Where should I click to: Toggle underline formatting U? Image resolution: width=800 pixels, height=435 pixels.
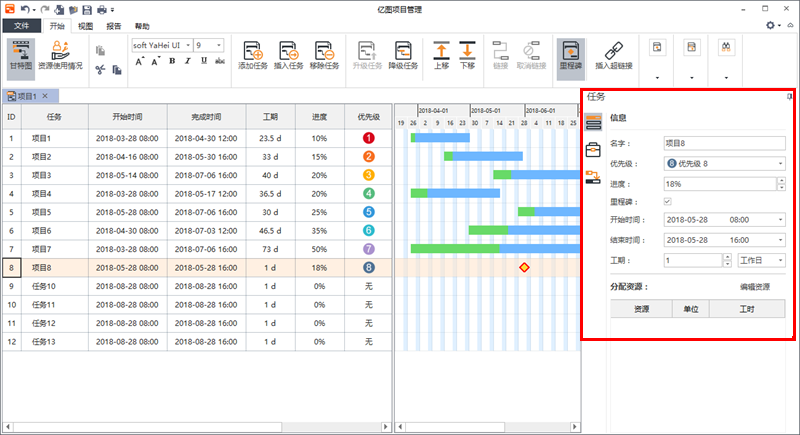(204, 61)
